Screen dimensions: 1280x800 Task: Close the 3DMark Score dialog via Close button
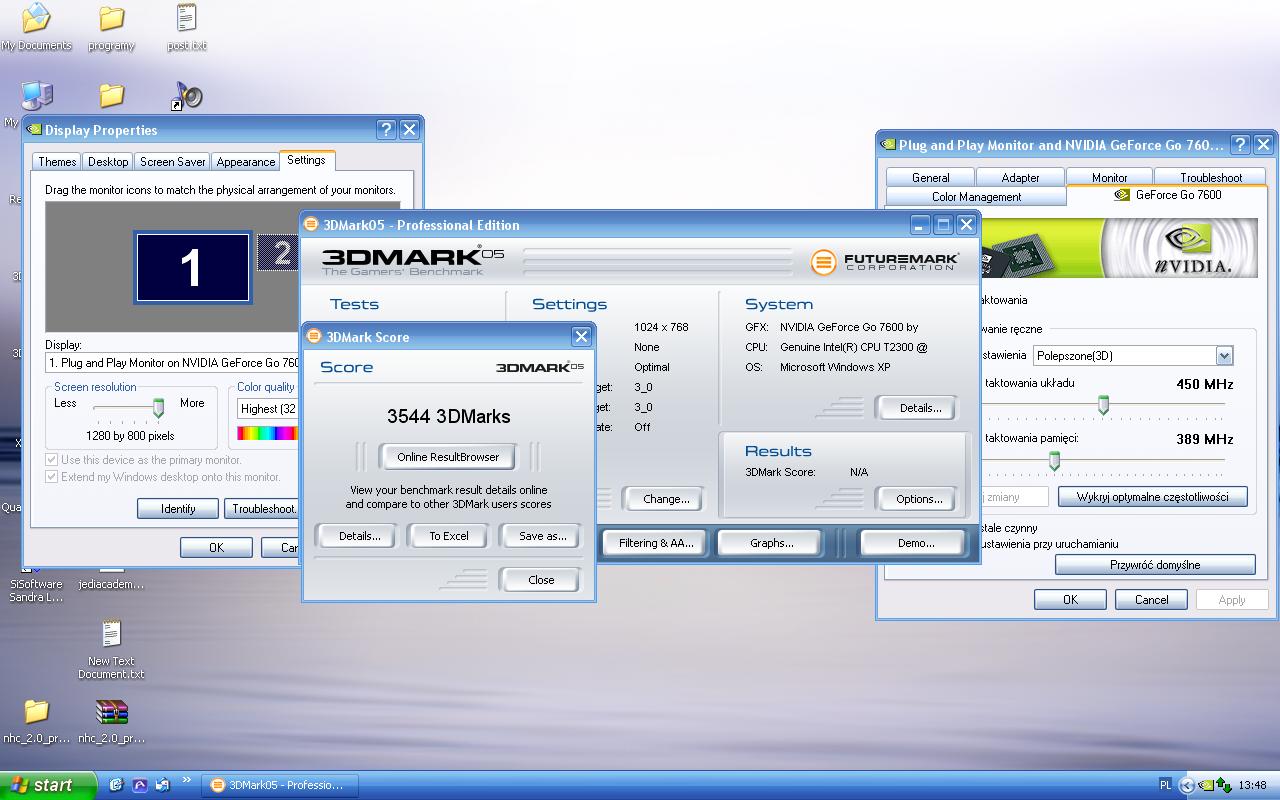541,580
